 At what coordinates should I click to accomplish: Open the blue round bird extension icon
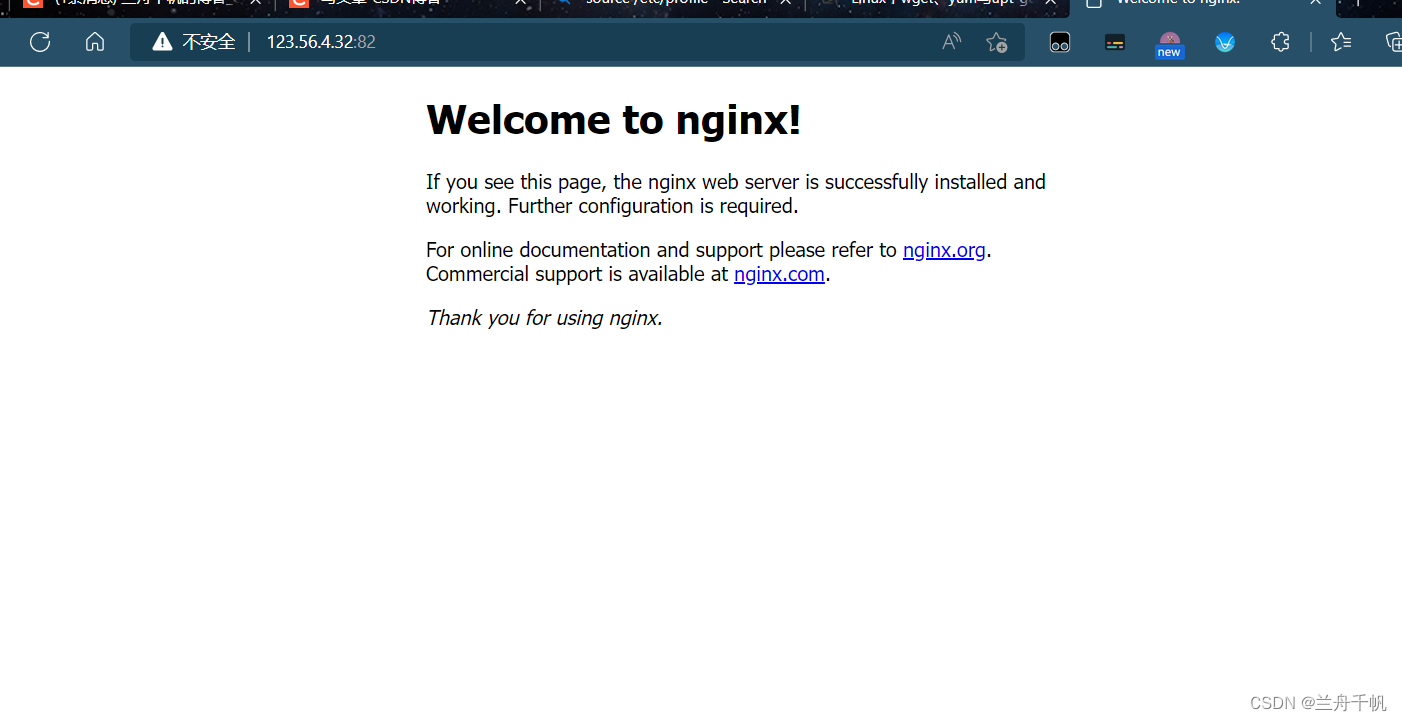[1225, 42]
